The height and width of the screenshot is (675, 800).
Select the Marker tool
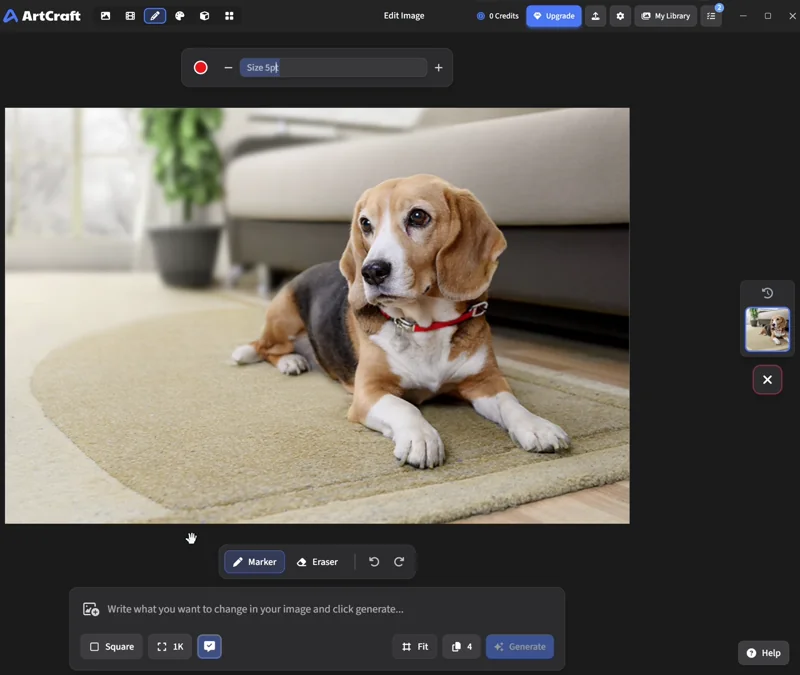[x=255, y=562]
